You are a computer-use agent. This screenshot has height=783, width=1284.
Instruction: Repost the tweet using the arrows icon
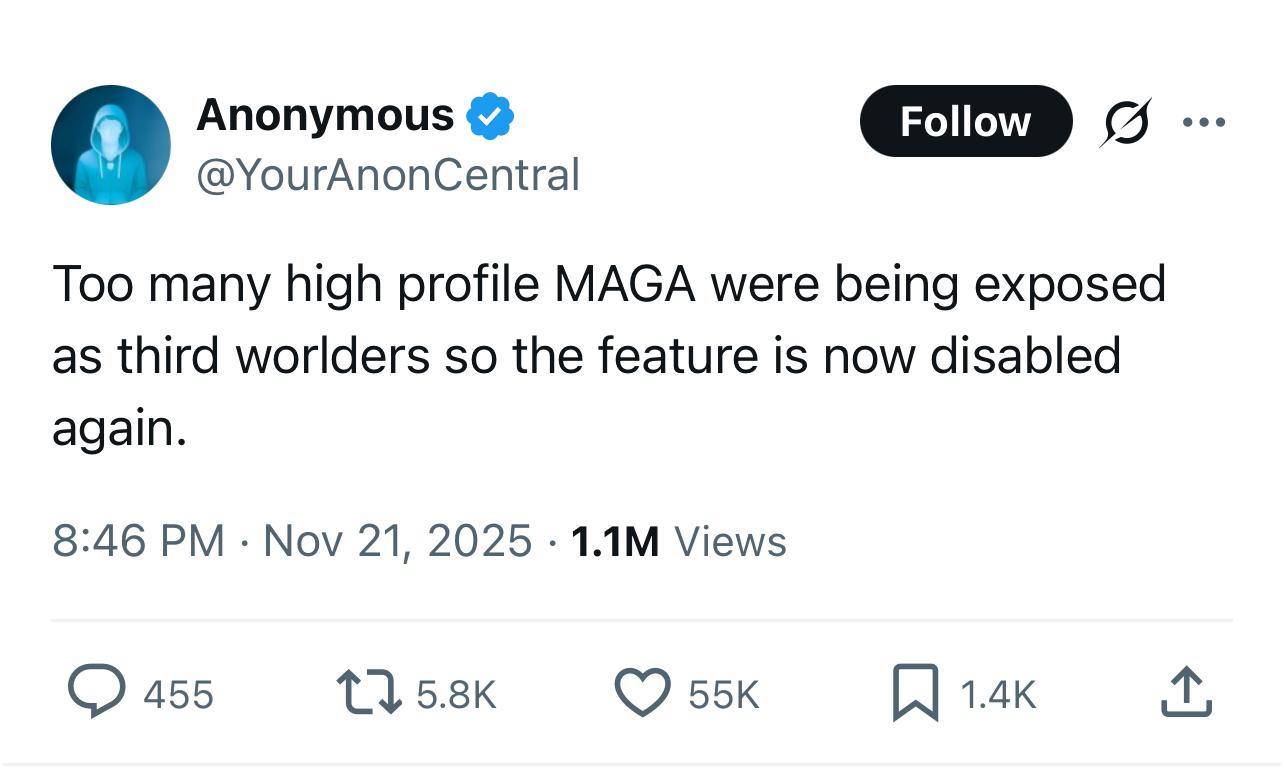click(x=369, y=693)
